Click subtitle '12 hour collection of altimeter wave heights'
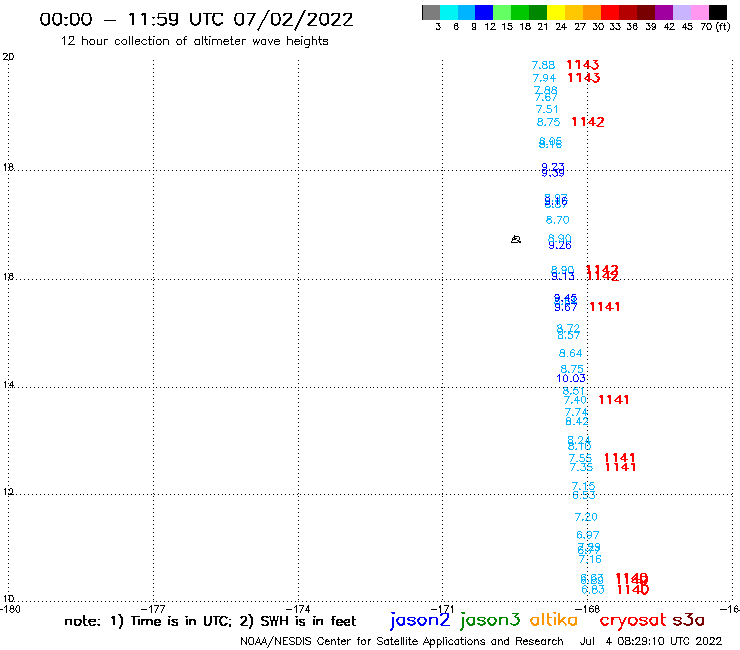The height and width of the screenshot is (650, 740). (x=194, y=41)
